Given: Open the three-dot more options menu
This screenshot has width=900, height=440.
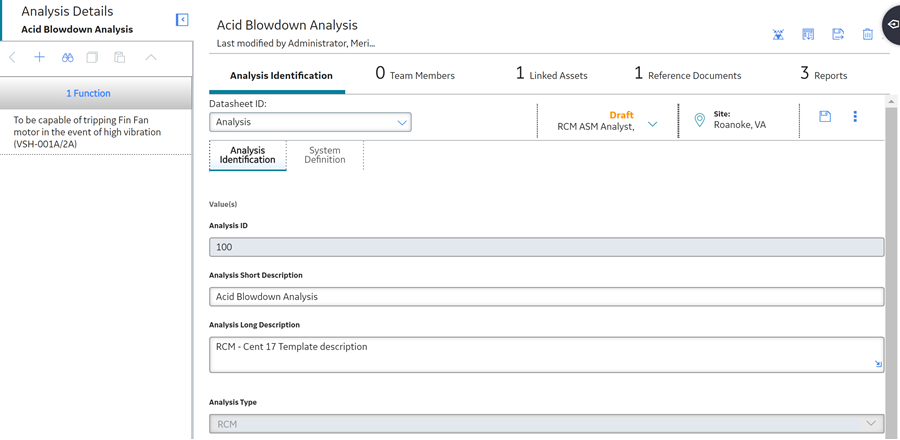Looking at the screenshot, I should coord(855,116).
